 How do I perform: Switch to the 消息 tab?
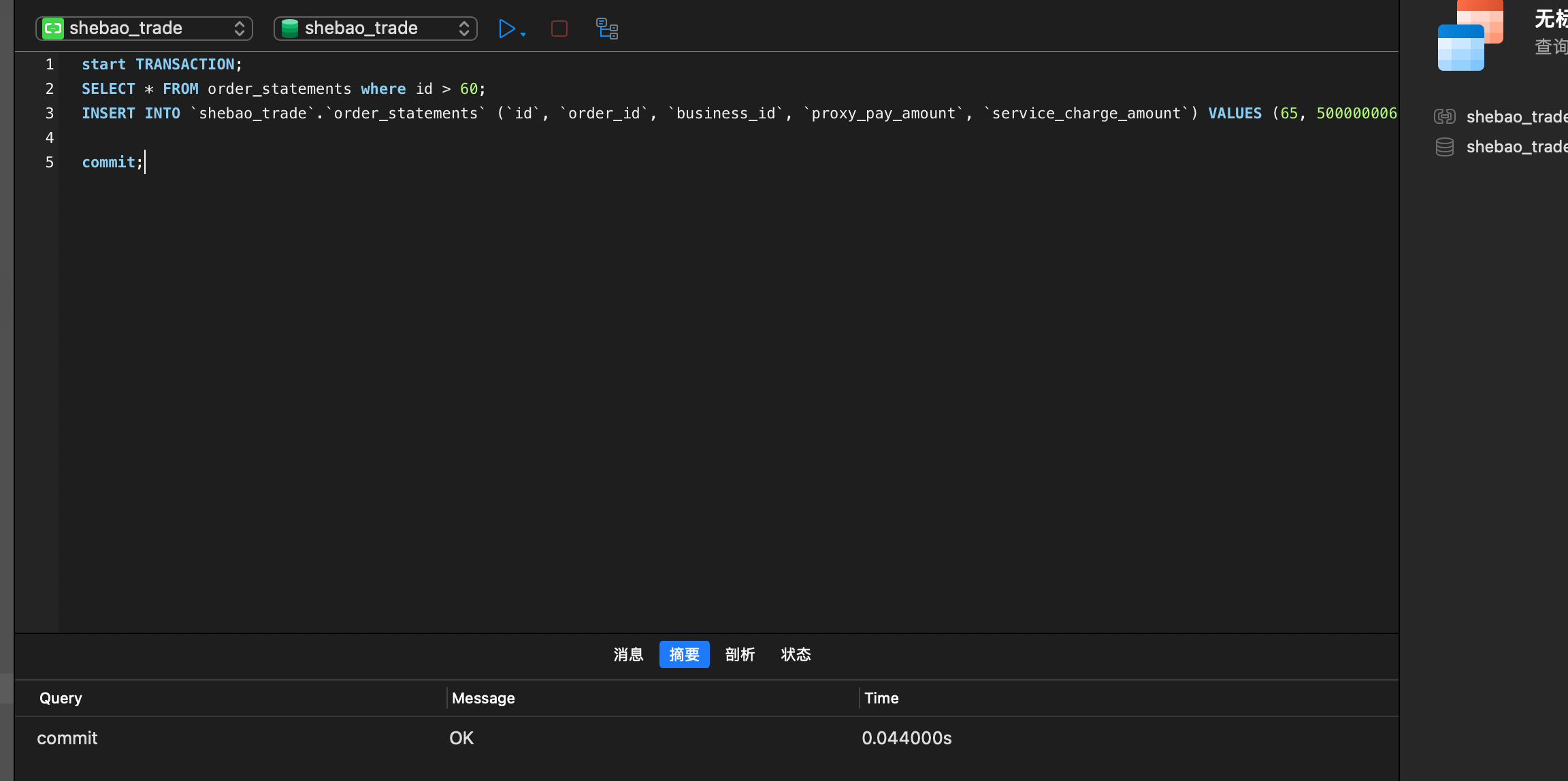[628, 654]
